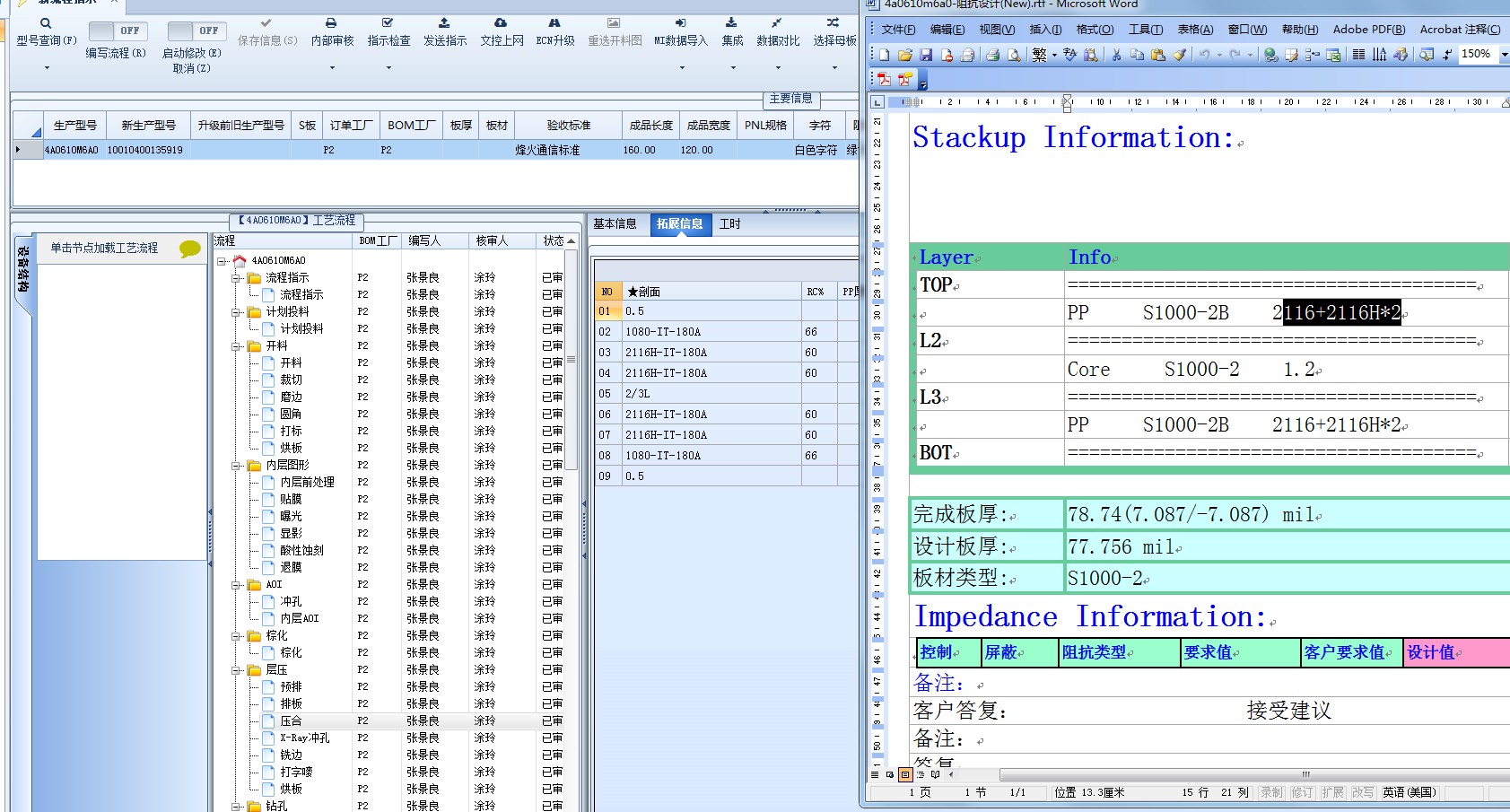Click the ECN升级 road icon
The height and width of the screenshot is (812, 1510).
click(x=554, y=22)
